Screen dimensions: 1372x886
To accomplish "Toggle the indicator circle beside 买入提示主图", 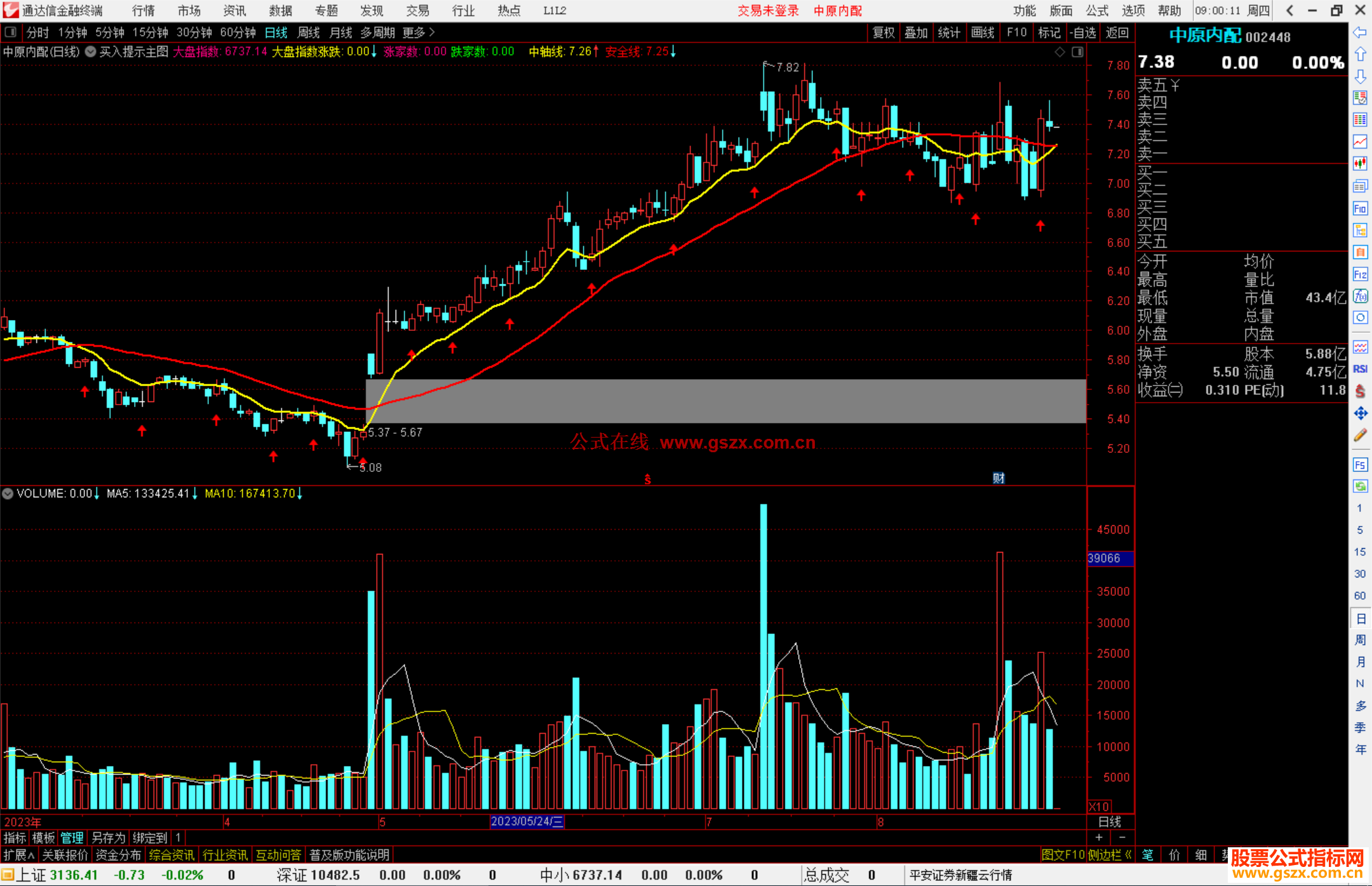I will (91, 51).
